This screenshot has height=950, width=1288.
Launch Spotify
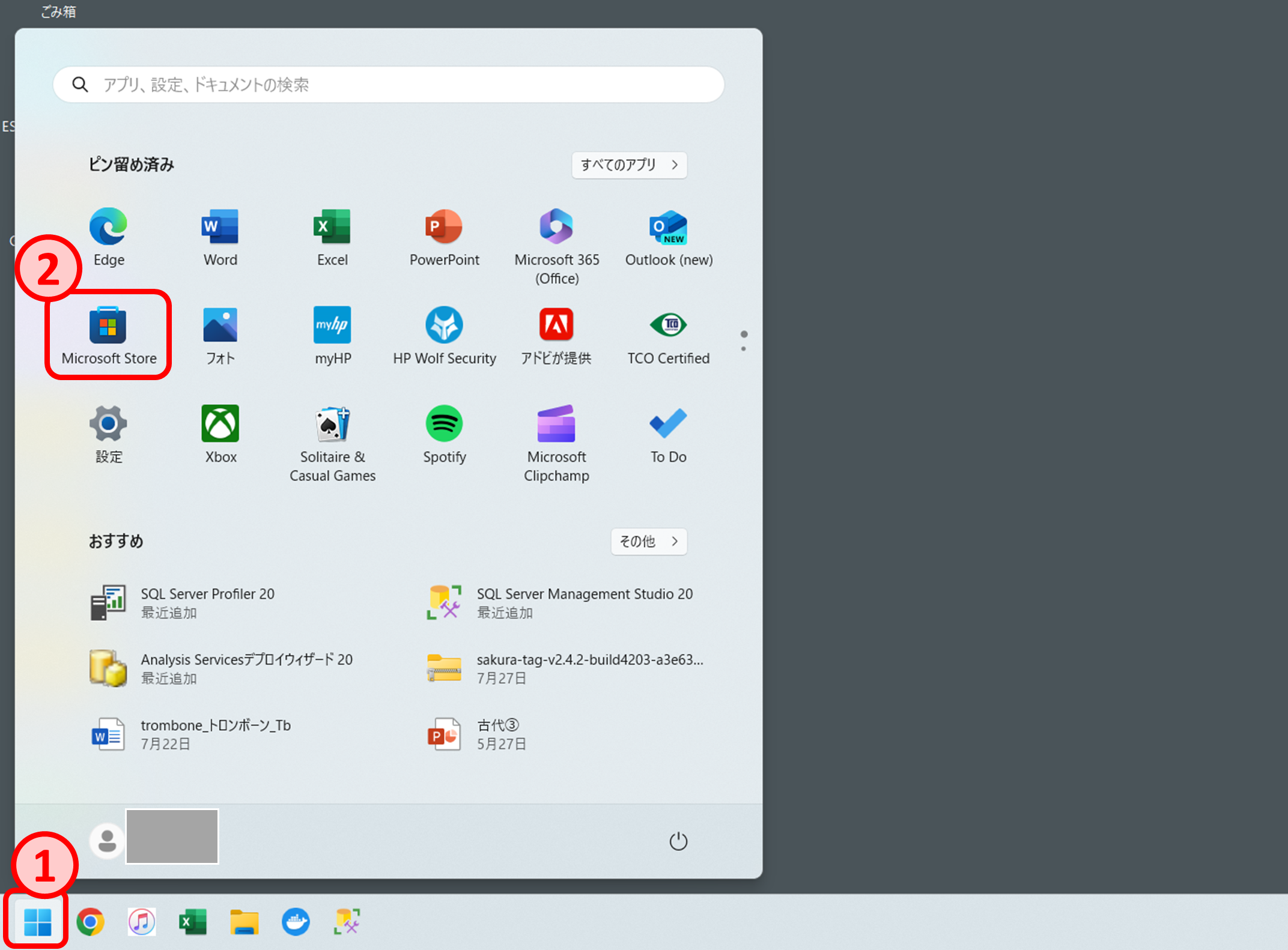pos(444,434)
